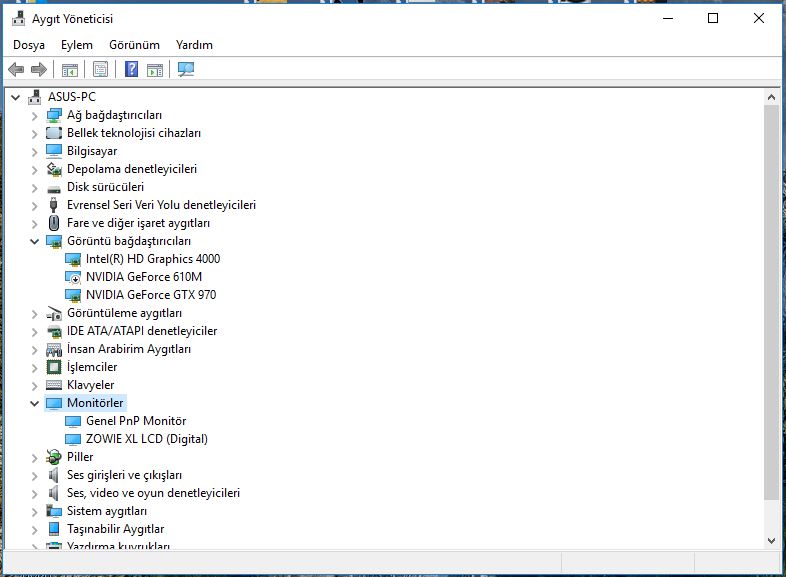Screen dimensions: 786x577
Task: Select the Sistem aygıtları label
Action: click(107, 511)
